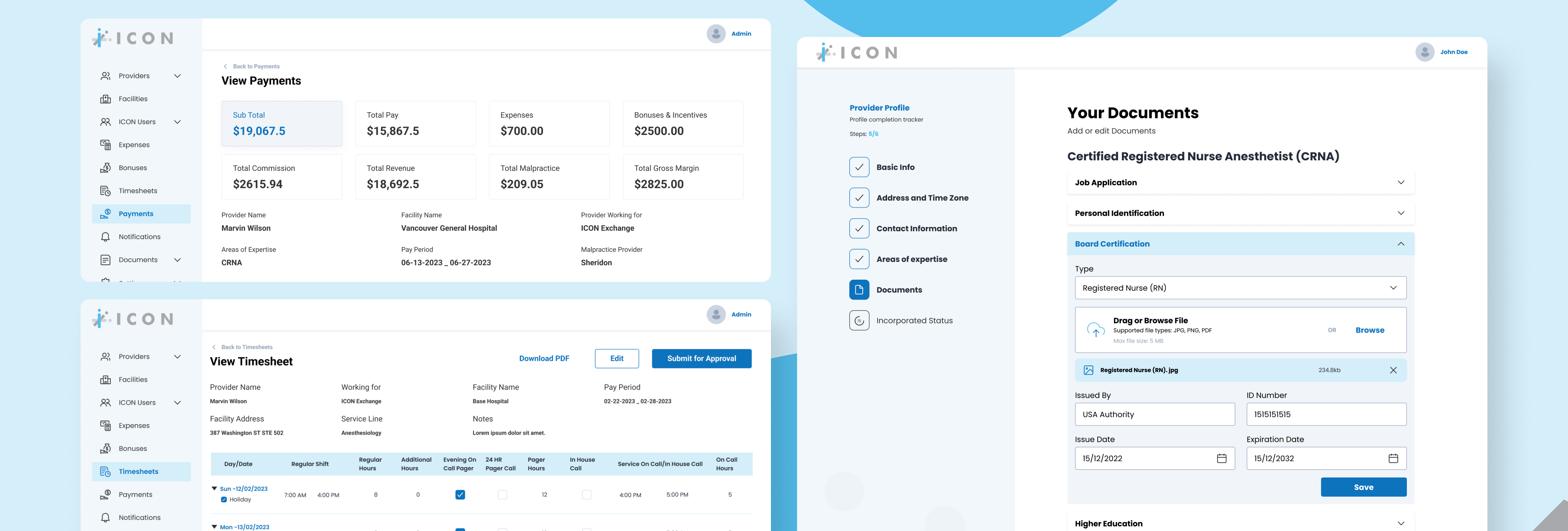
Task: Click the Issue Date calendar icon
Action: (x=1221, y=458)
